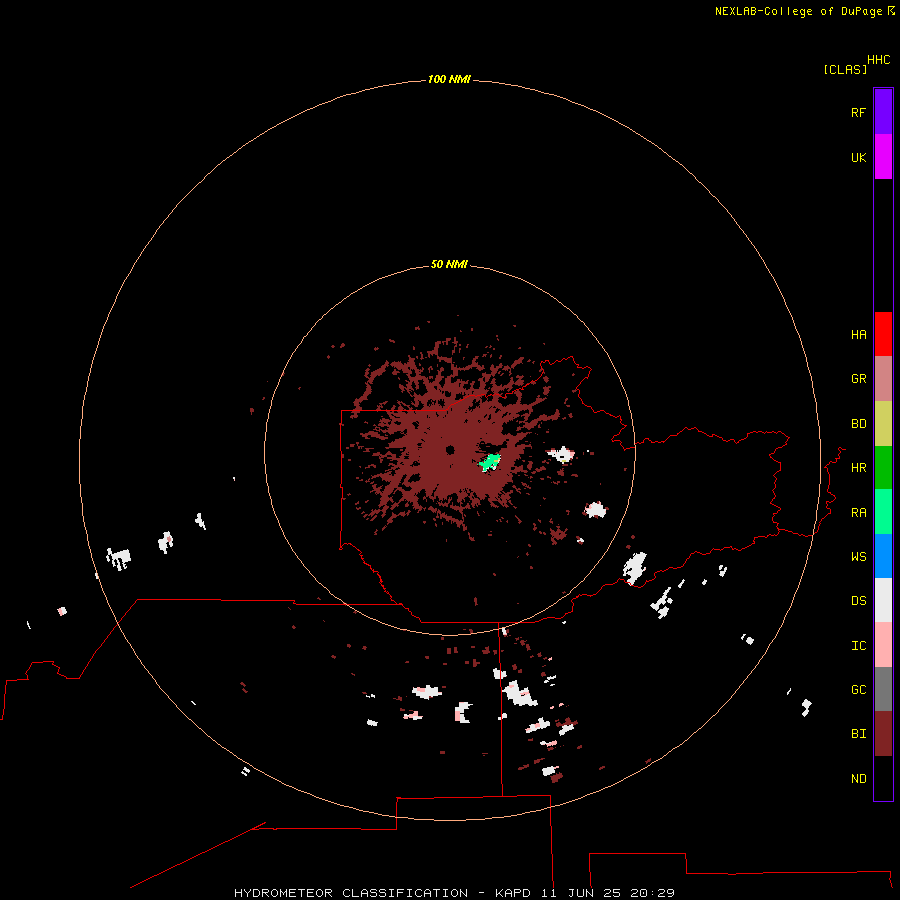Click the WS blue legend swatch

(883, 556)
